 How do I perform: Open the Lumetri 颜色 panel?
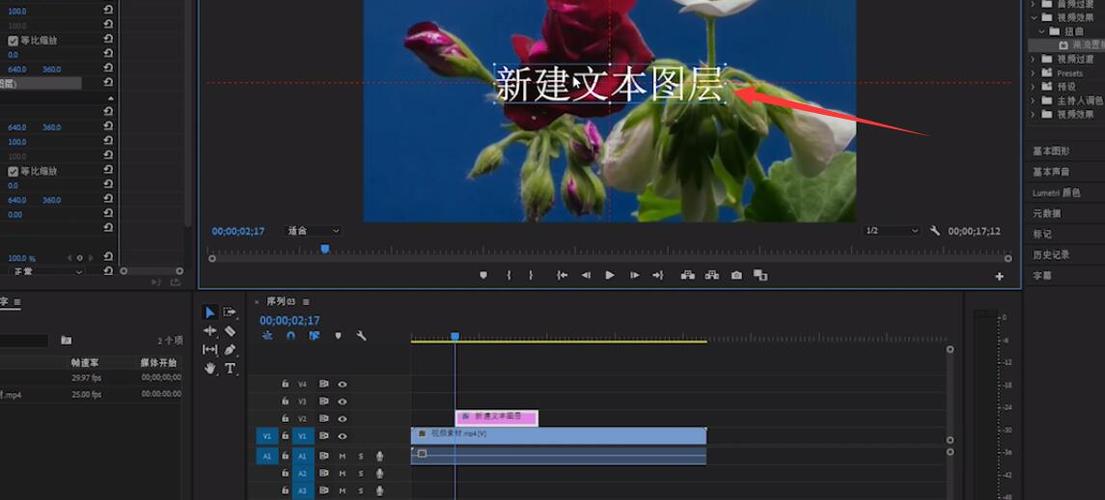coord(1056,192)
